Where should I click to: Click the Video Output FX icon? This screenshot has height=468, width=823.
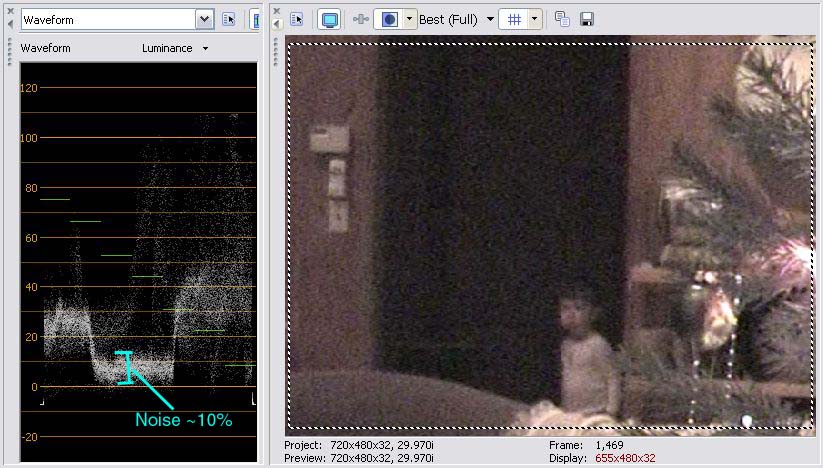tap(361, 19)
